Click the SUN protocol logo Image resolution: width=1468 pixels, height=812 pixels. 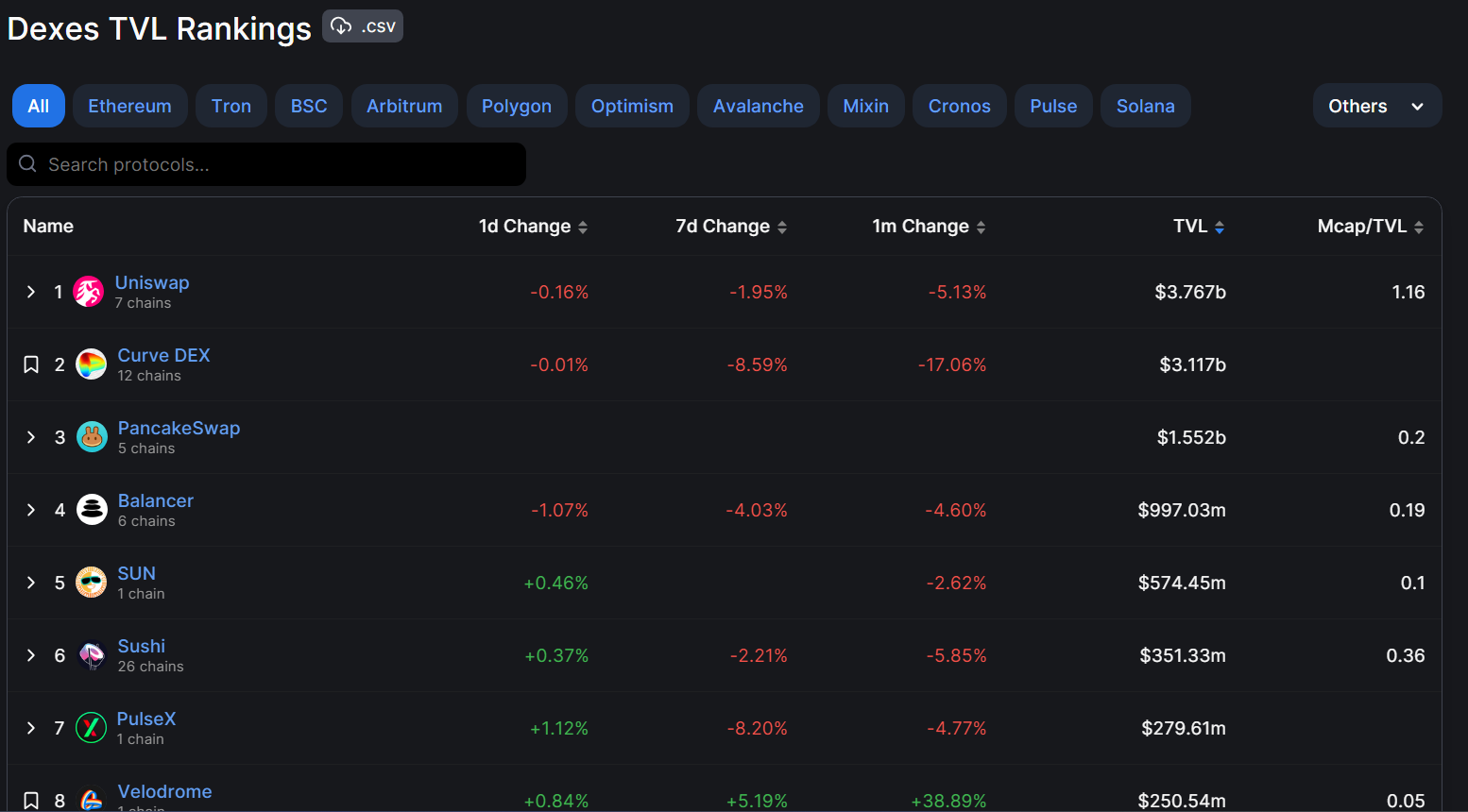point(91,582)
